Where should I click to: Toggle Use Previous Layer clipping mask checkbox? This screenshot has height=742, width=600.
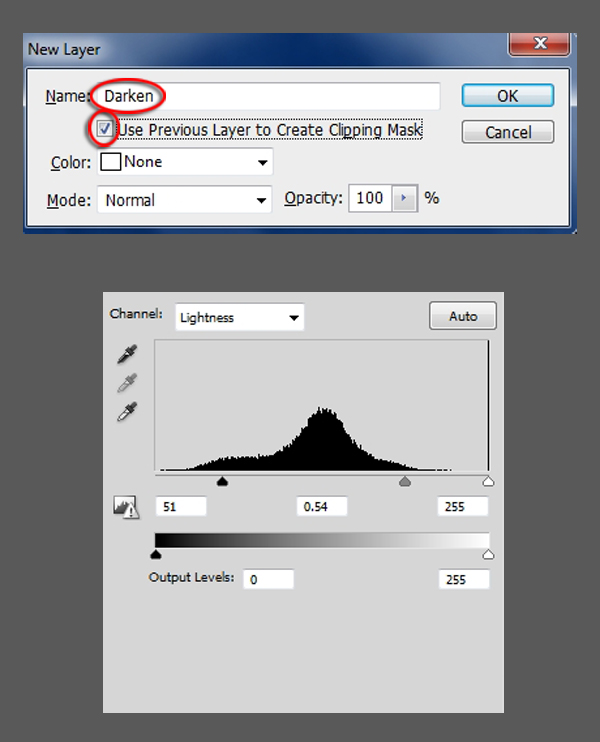(104, 129)
